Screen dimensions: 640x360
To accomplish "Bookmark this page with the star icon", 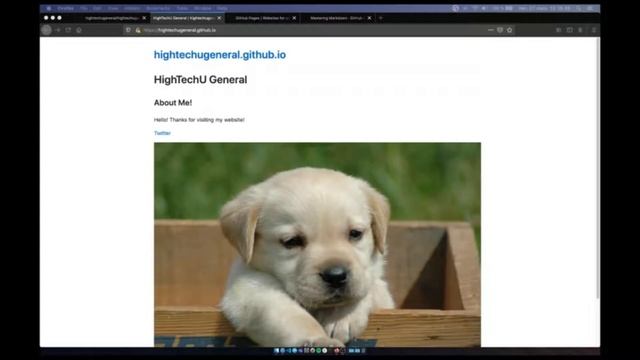I will click(x=509, y=30).
